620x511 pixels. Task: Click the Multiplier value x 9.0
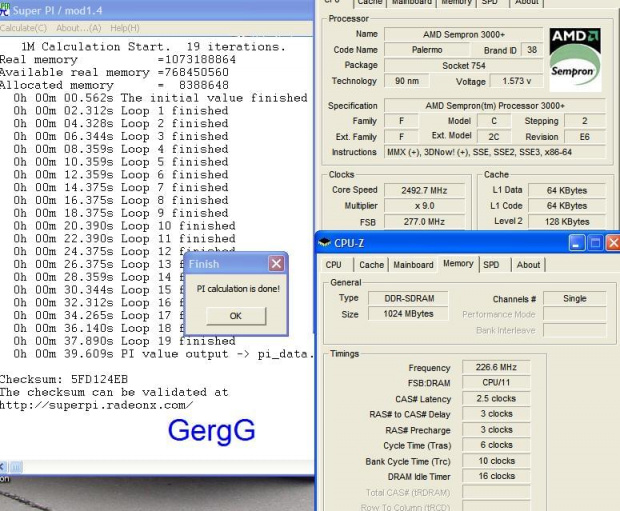pos(424,206)
